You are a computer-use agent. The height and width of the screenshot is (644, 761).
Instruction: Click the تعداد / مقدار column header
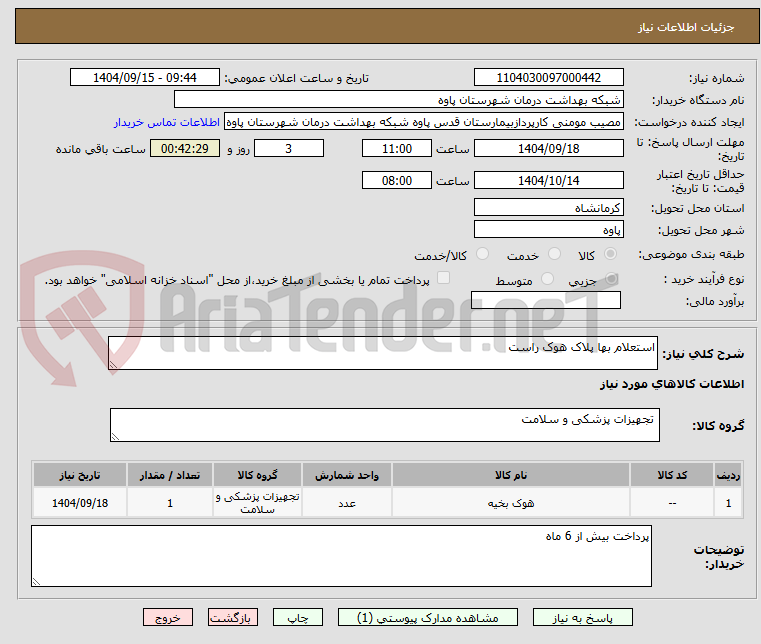(170, 475)
